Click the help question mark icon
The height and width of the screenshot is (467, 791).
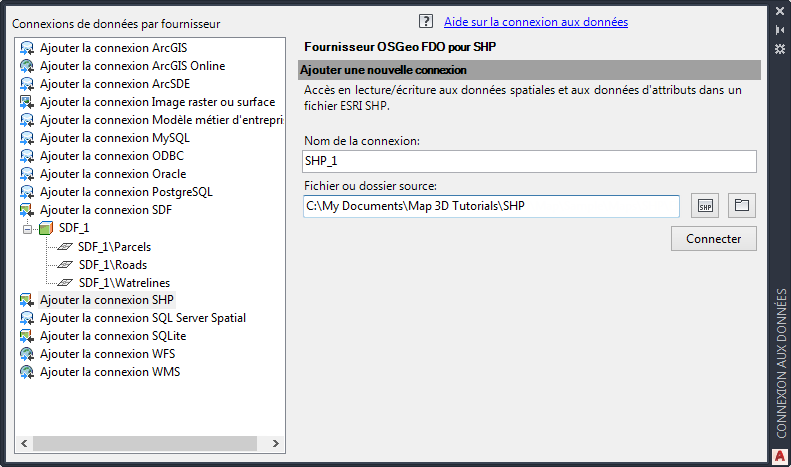tap(427, 21)
